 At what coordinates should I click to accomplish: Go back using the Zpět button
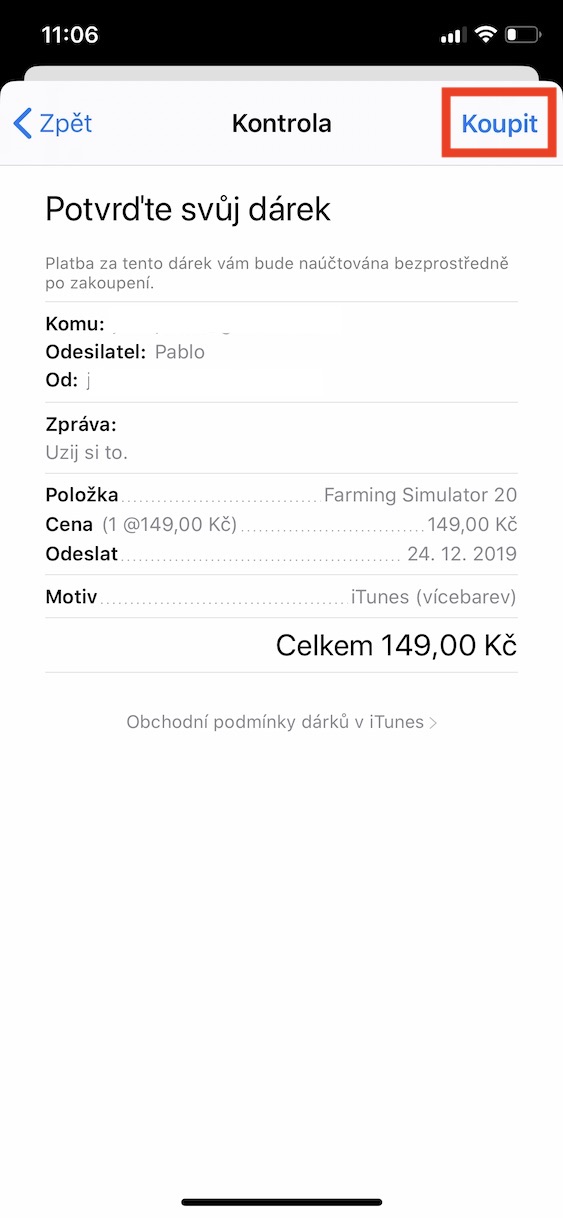pos(53,123)
